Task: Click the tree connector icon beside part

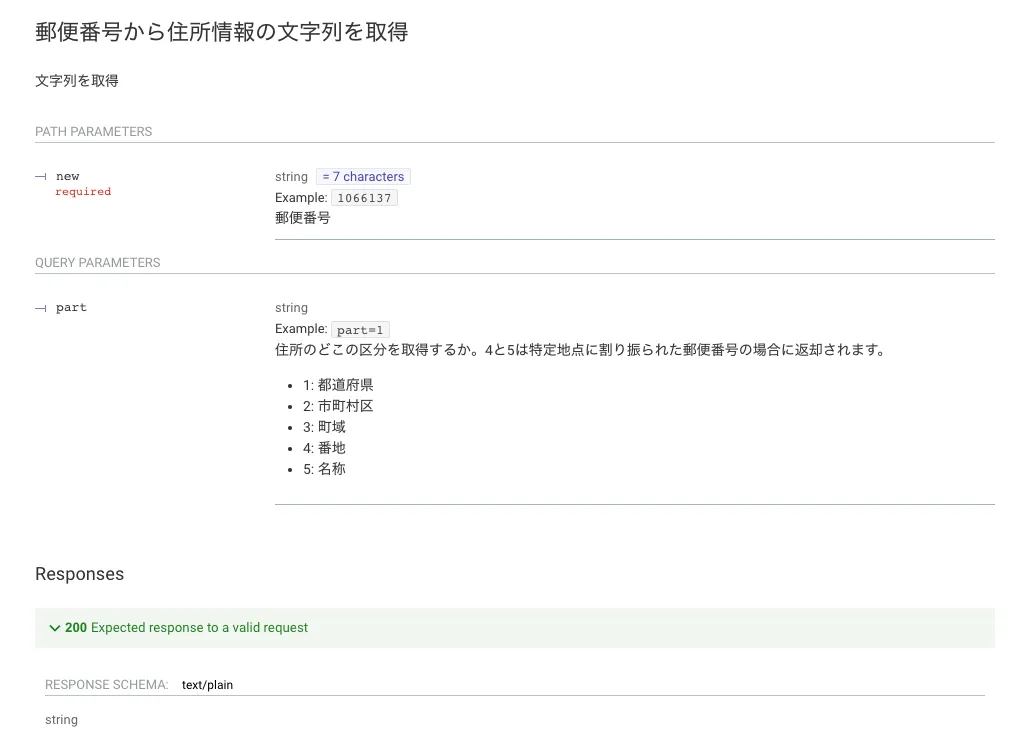Action: 41,308
